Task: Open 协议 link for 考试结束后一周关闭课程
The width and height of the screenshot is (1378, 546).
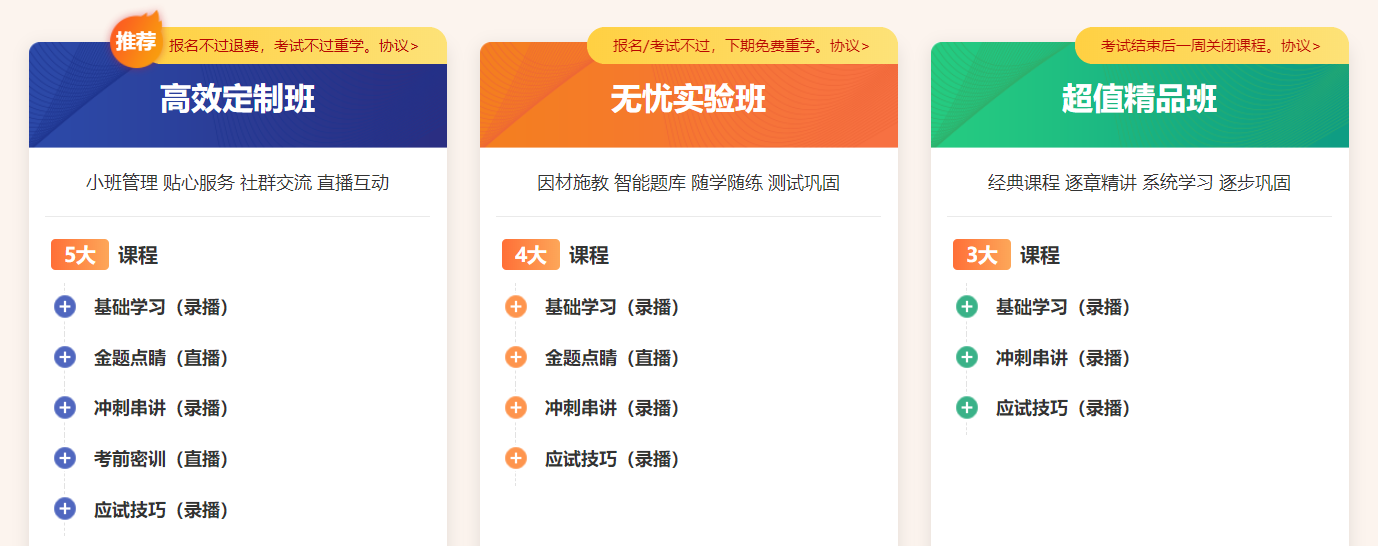Action: click(x=1300, y=46)
